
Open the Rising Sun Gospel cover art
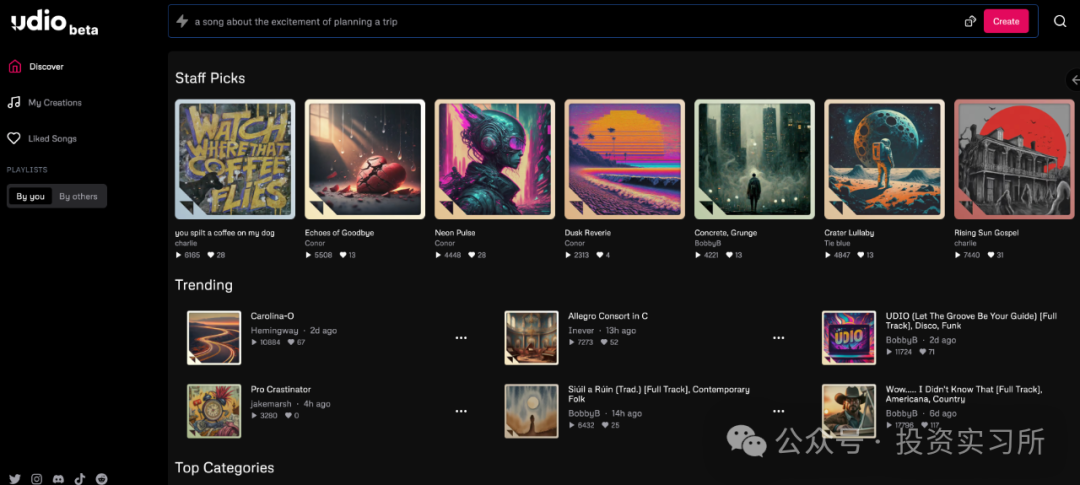[1014, 159]
